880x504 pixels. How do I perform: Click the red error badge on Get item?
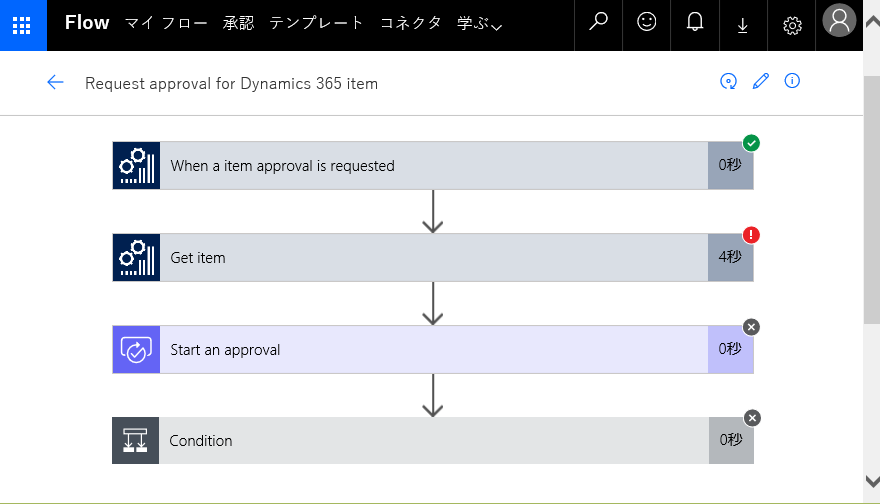click(751, 235)
